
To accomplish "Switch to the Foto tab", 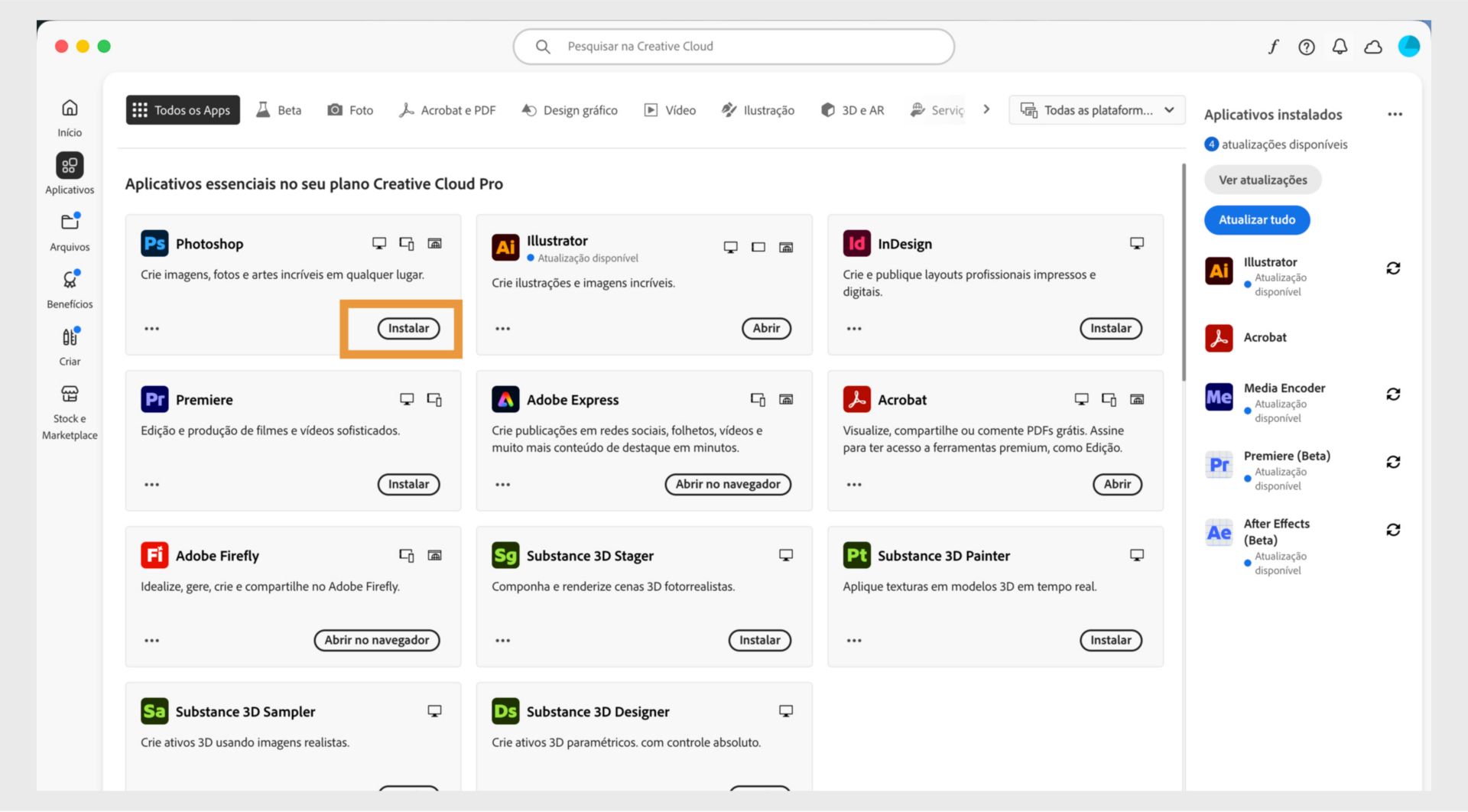I will click(350, 110).
